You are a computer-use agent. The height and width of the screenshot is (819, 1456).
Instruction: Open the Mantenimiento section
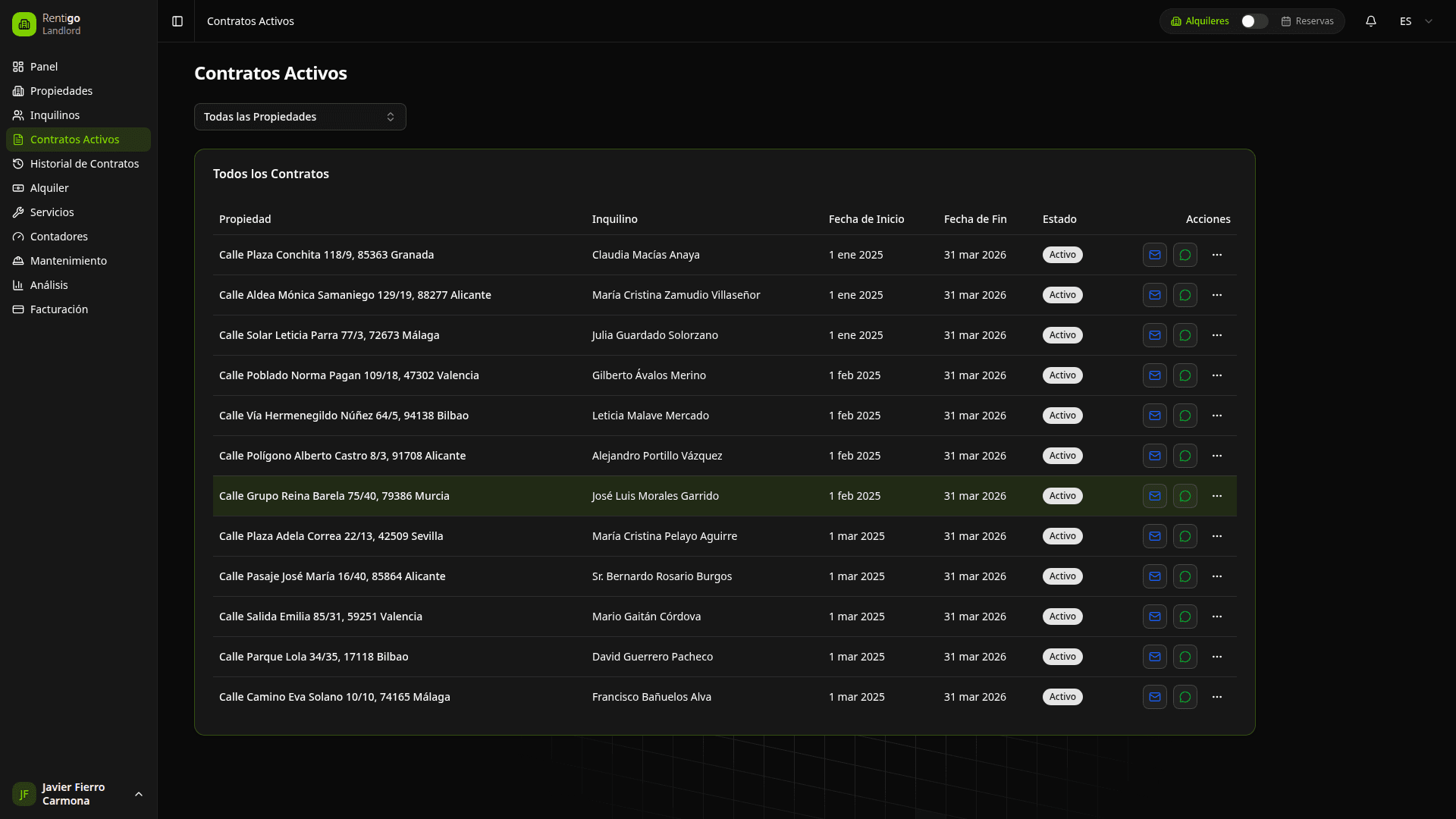pos(68,261)
